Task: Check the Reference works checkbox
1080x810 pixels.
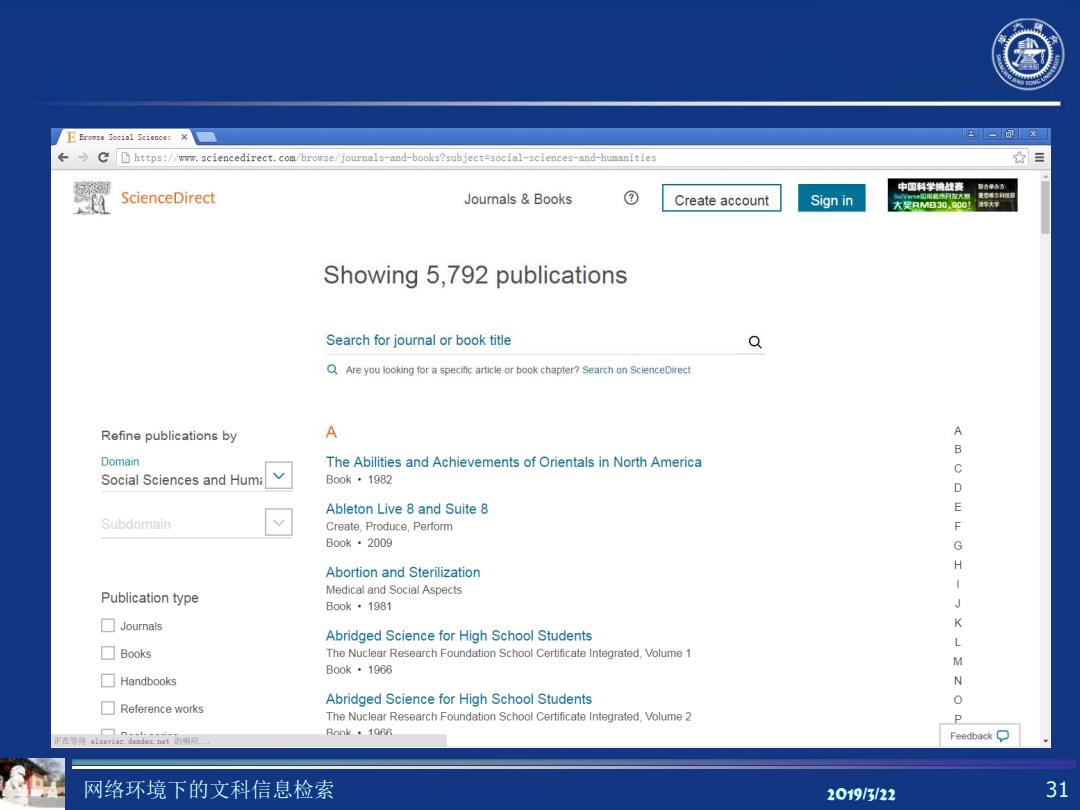Action: pyautogui.click(x=108, y=708)
